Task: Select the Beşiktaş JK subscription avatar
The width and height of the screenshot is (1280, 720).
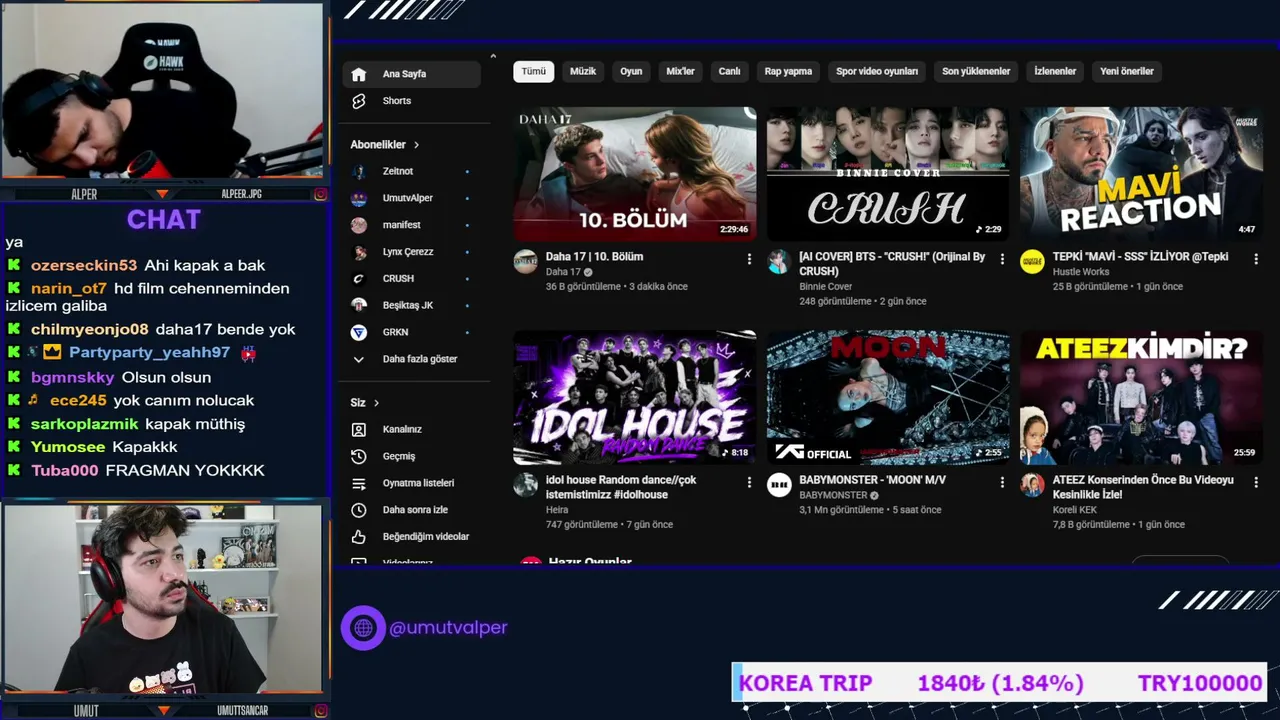Action: [359, 305]
